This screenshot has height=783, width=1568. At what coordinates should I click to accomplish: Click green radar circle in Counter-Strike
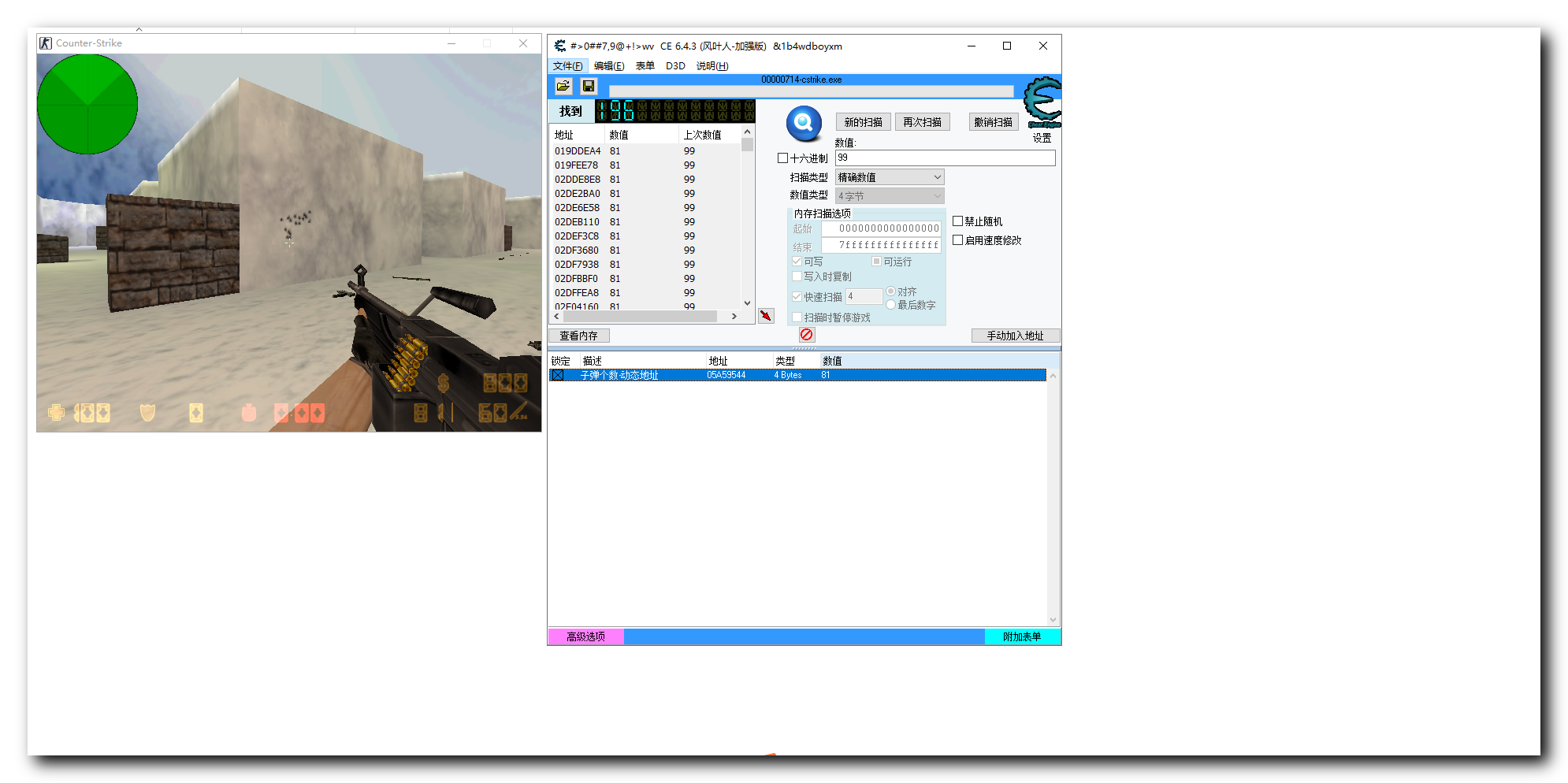click(x=87, y=103)
